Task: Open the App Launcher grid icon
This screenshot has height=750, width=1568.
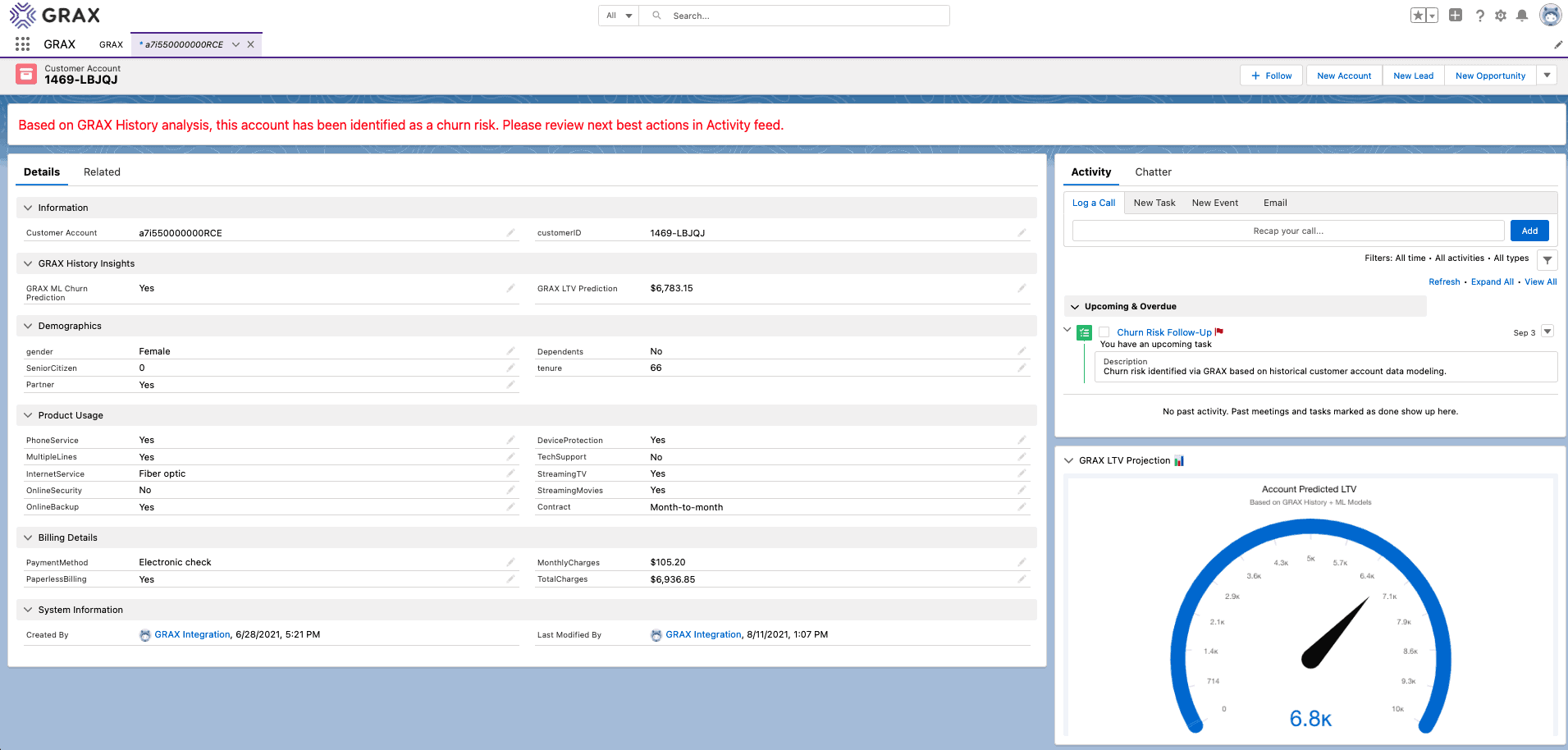Action: [x=22, y=44]
